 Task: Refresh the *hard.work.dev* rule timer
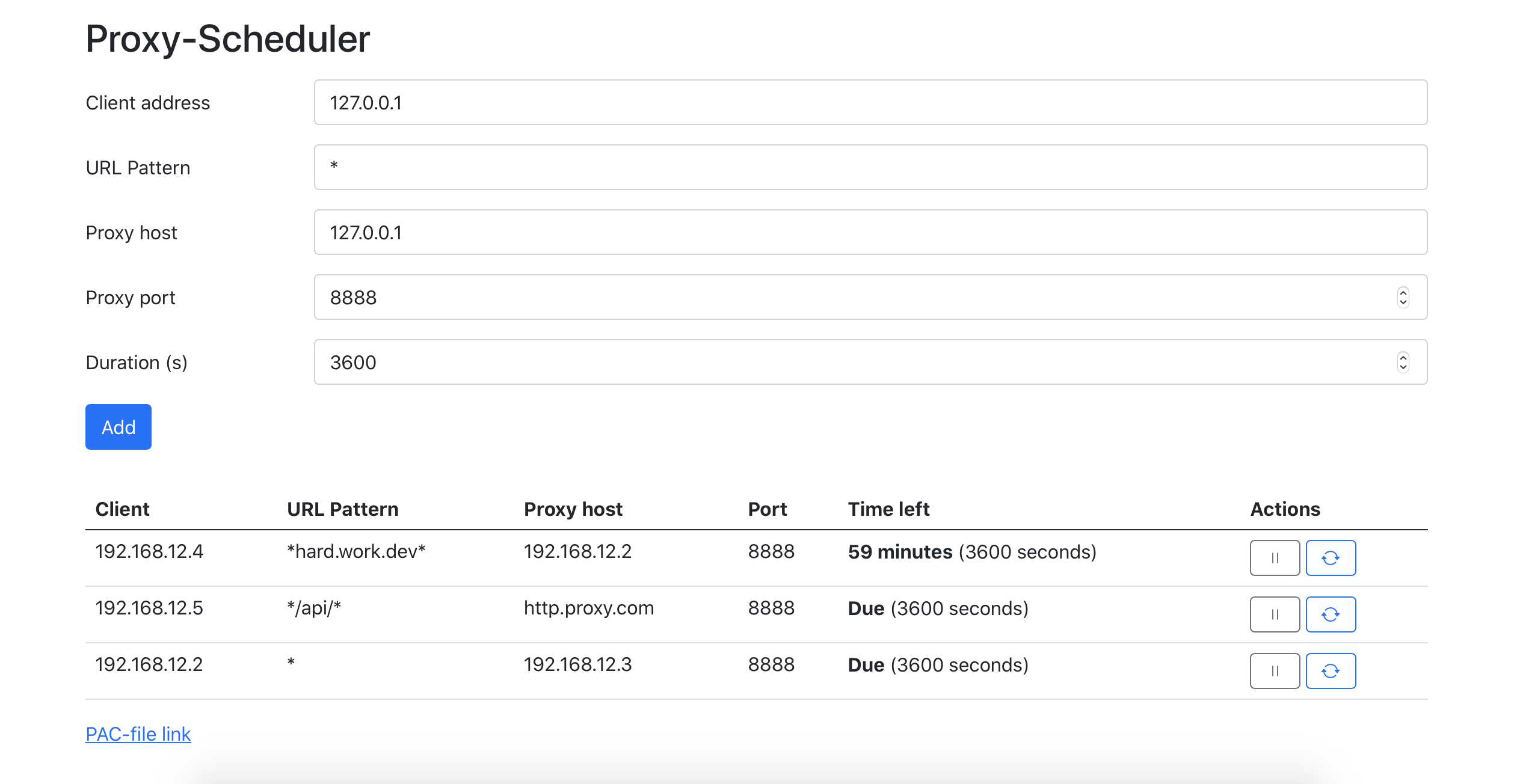pyautogui.click(x=1331, y=558)
